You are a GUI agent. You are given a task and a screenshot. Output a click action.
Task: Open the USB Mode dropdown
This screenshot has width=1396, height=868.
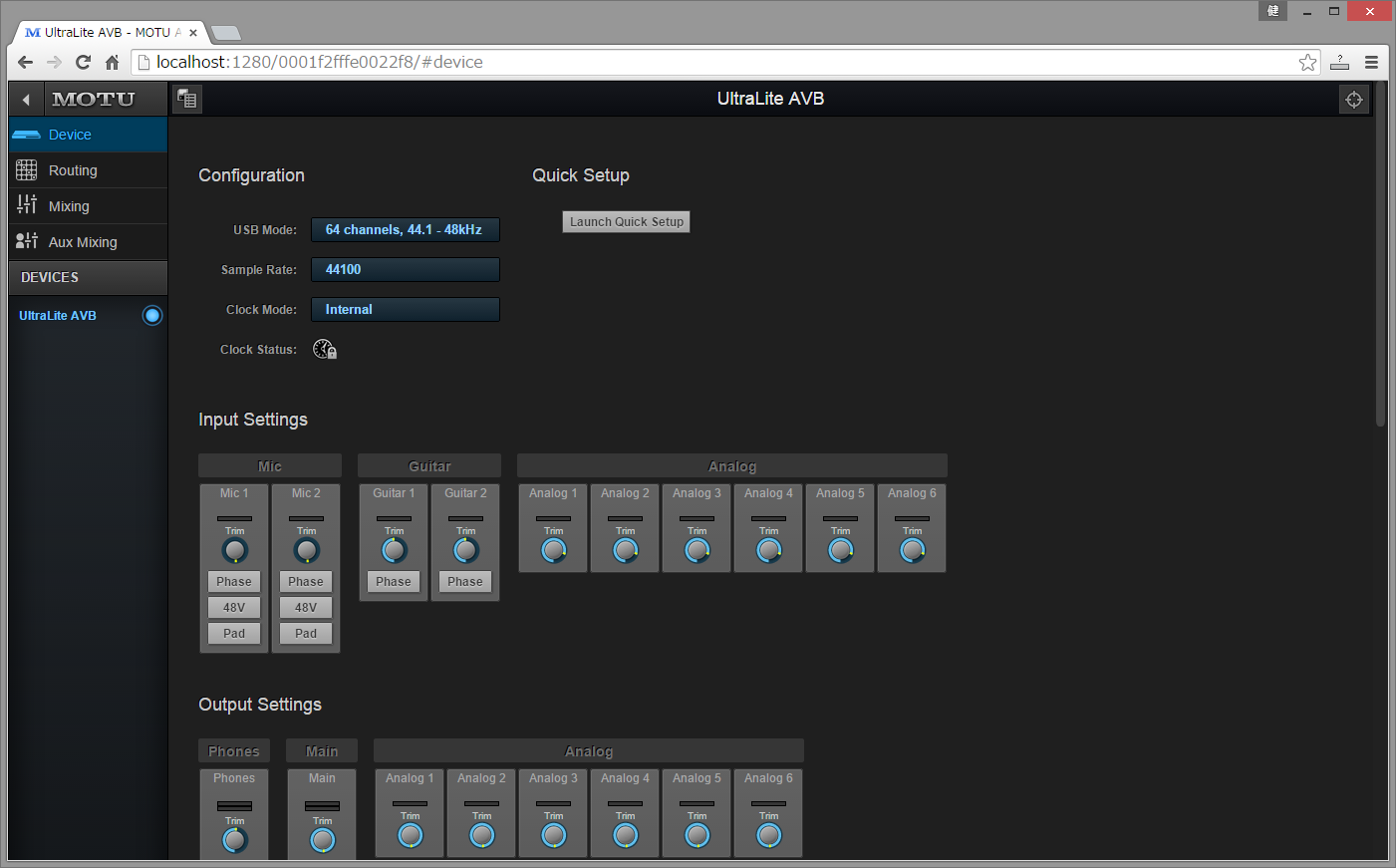406,230
